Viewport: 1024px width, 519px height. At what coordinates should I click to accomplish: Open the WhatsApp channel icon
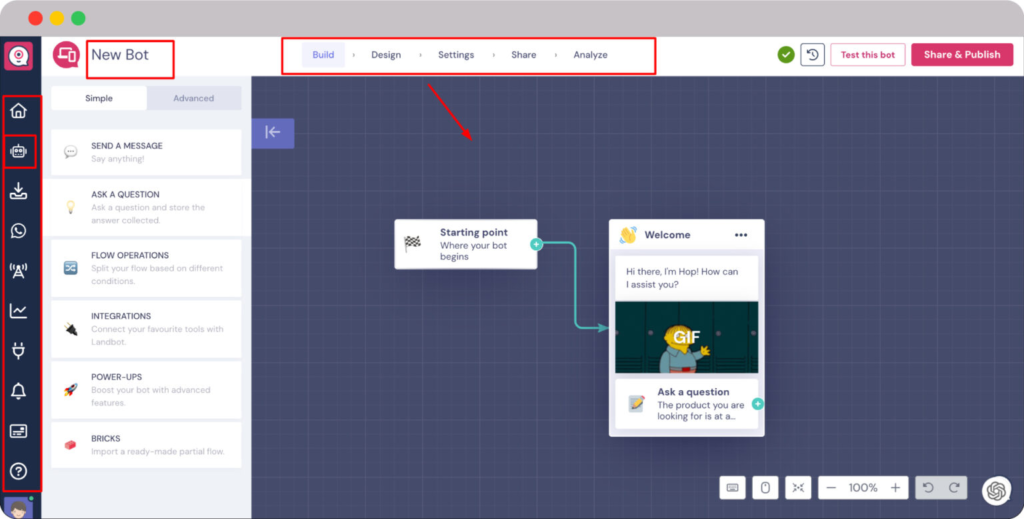point(18,231)
